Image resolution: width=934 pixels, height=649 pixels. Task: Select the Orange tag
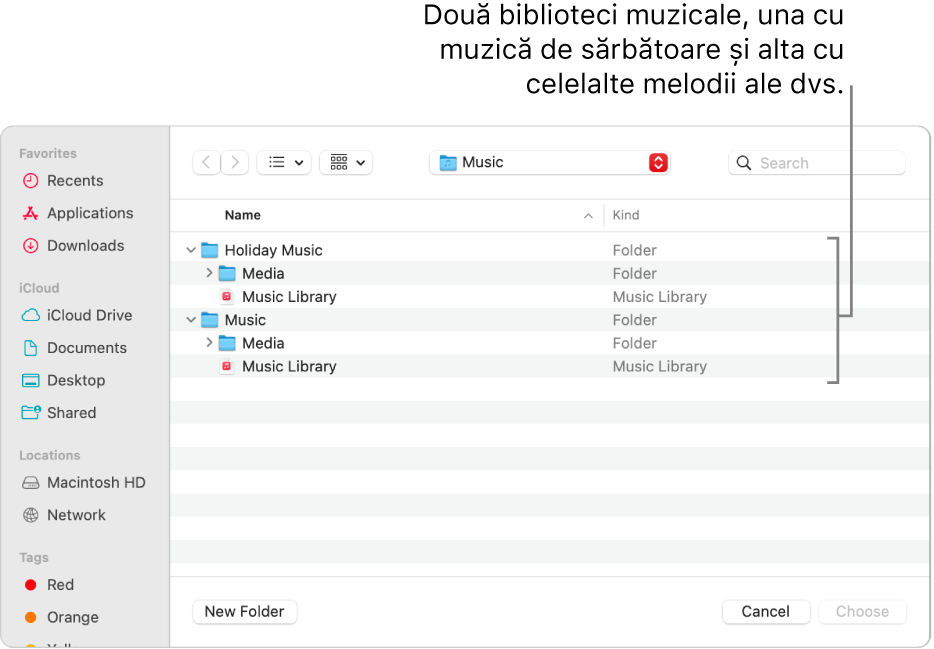61,617
